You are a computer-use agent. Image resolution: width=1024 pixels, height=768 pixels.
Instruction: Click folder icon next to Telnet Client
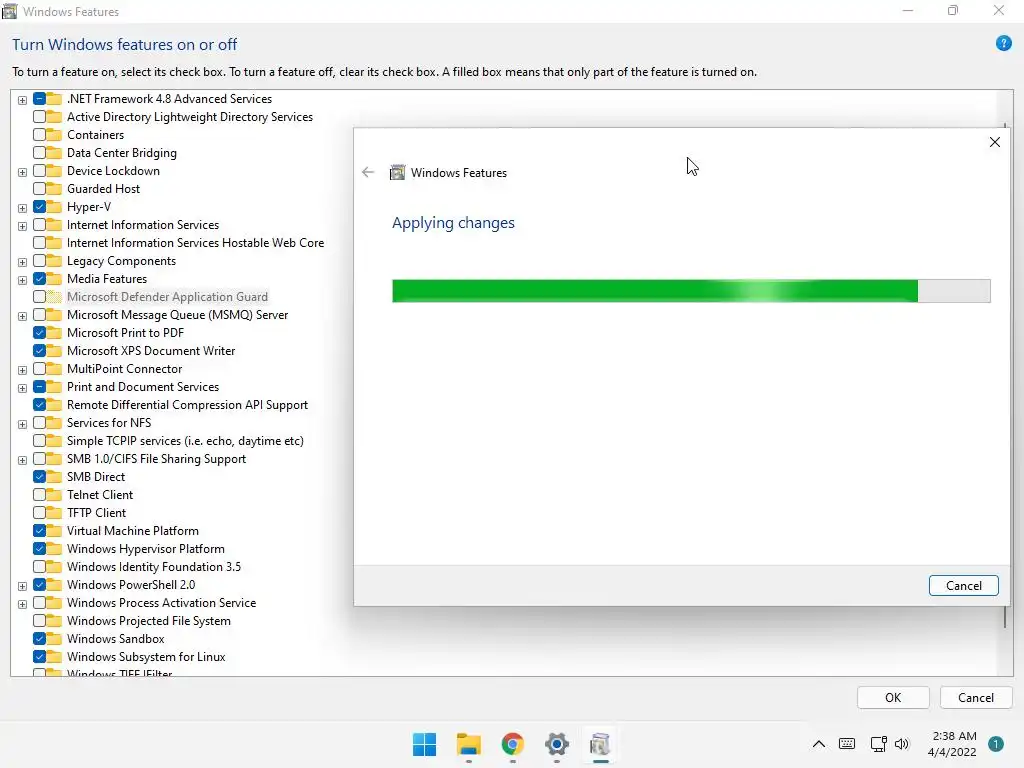[x=54, y=494]
